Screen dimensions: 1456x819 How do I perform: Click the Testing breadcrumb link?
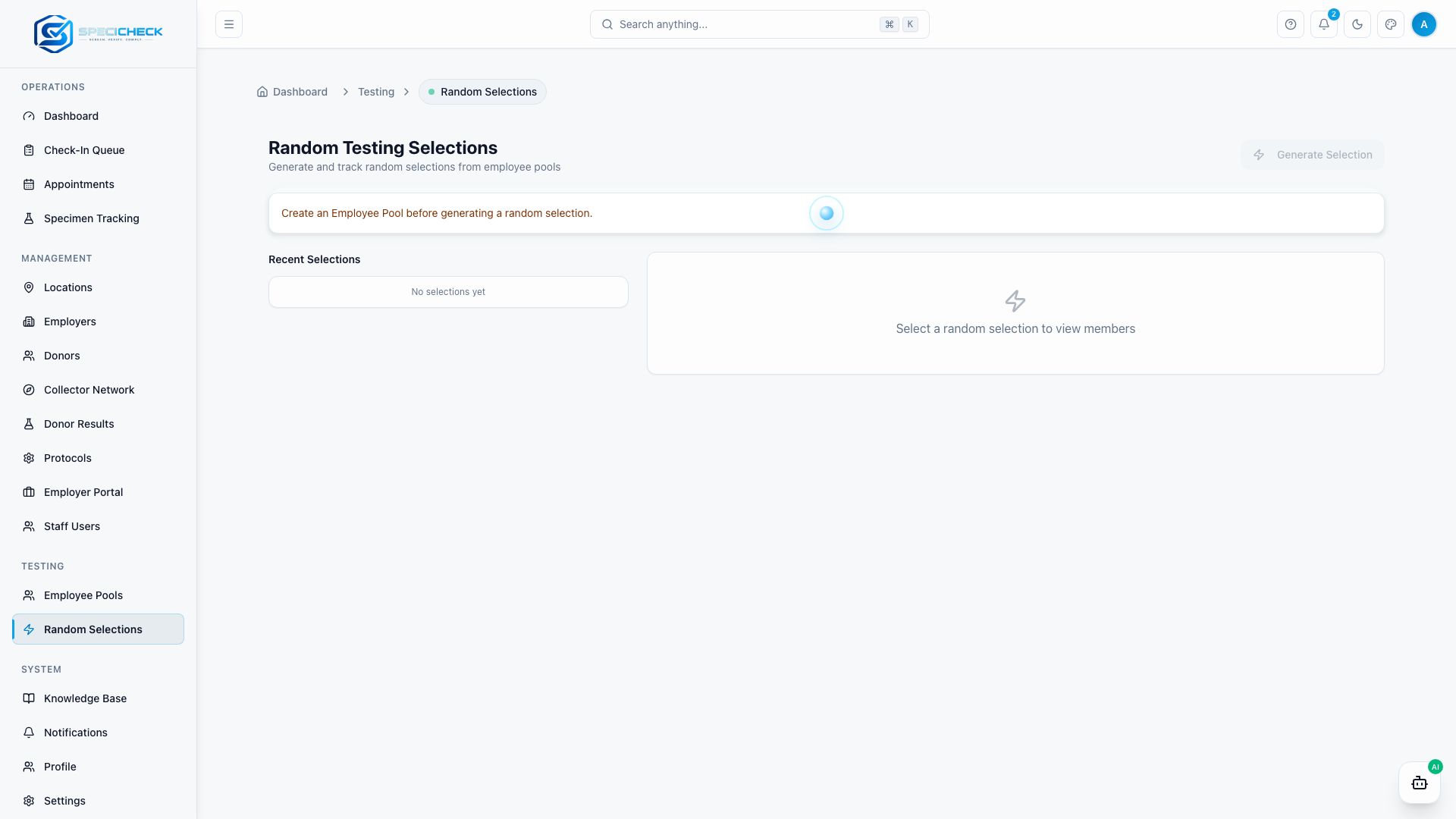376,92
